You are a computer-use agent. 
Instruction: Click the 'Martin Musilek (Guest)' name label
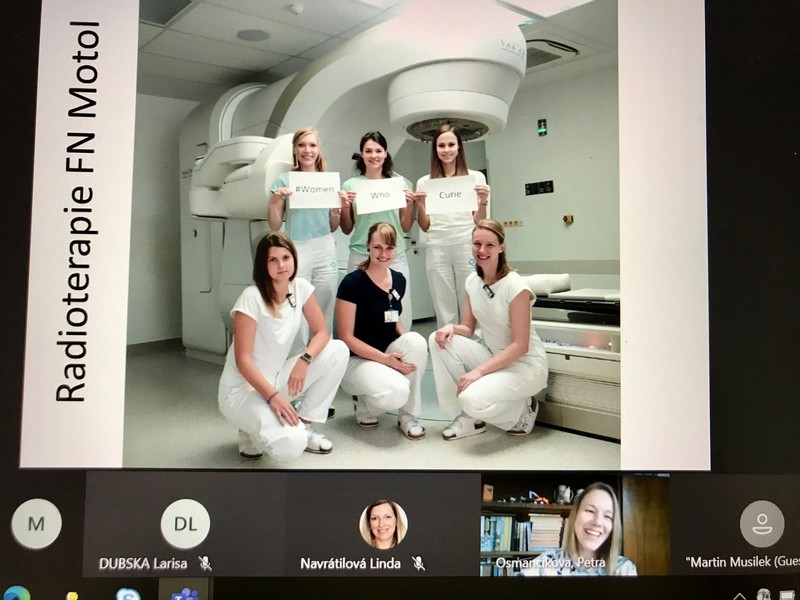[x=743, y=562]
